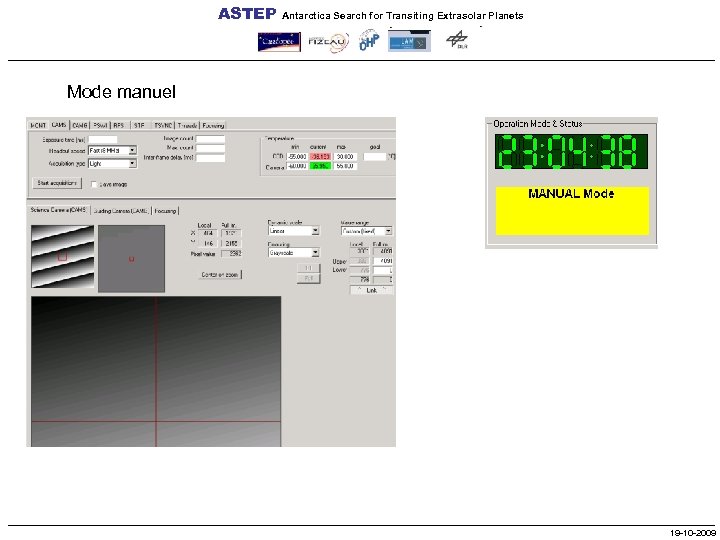Click the upper grayed-out button under the Grayscale dropdown
720x540 pixels.
pos(309,268)
